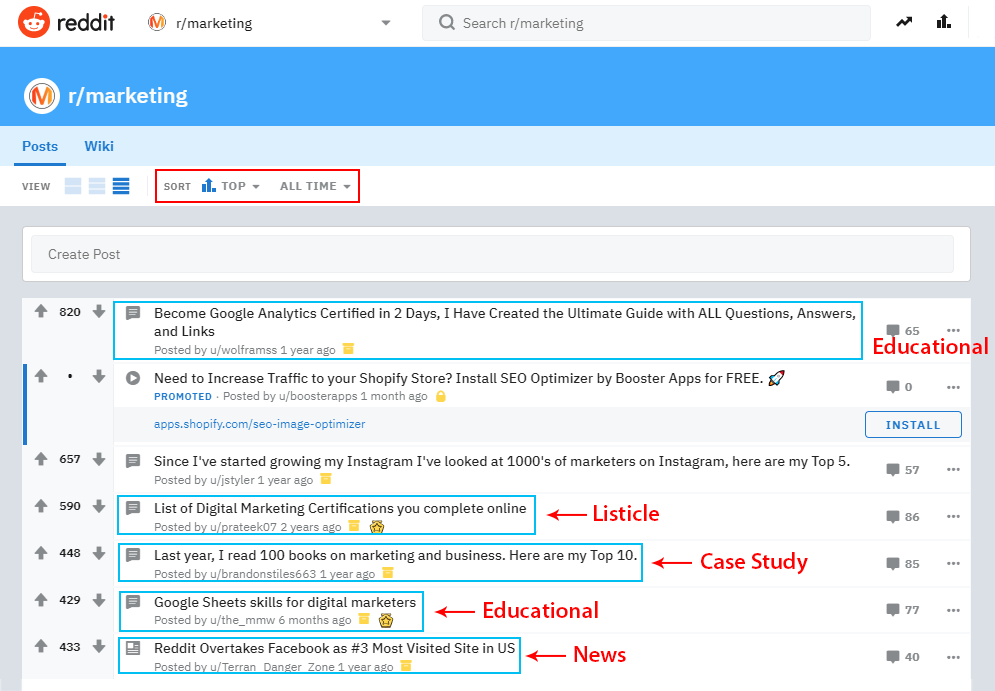Visit u/prateek07 user profile

[244, 527]
